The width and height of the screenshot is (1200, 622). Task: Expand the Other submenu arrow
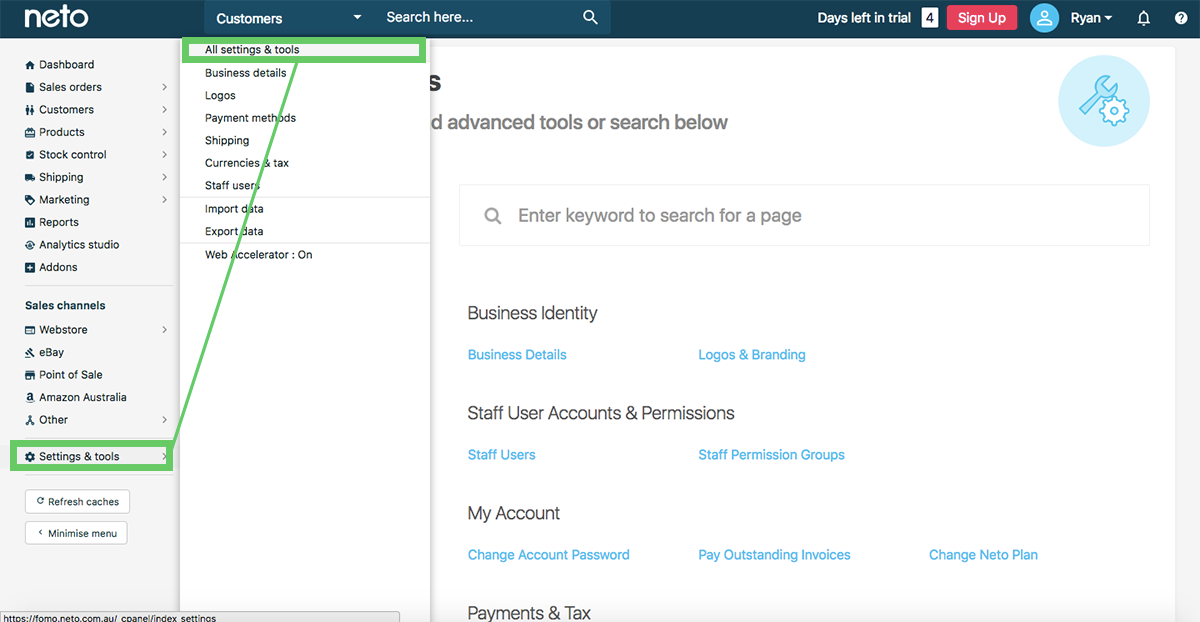point(164,420)
